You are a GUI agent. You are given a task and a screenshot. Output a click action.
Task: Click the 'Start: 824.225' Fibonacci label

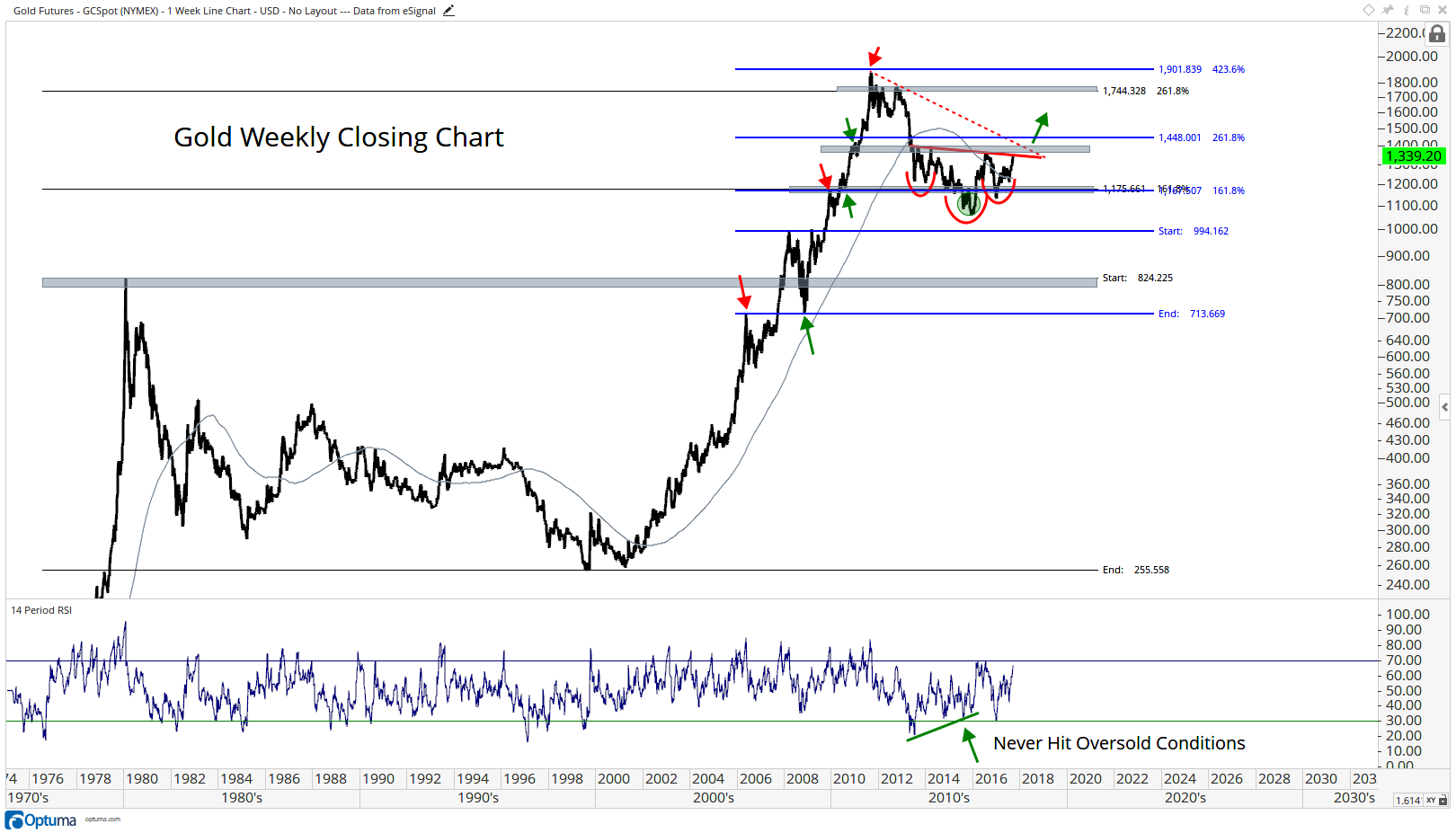point(1138,278)
